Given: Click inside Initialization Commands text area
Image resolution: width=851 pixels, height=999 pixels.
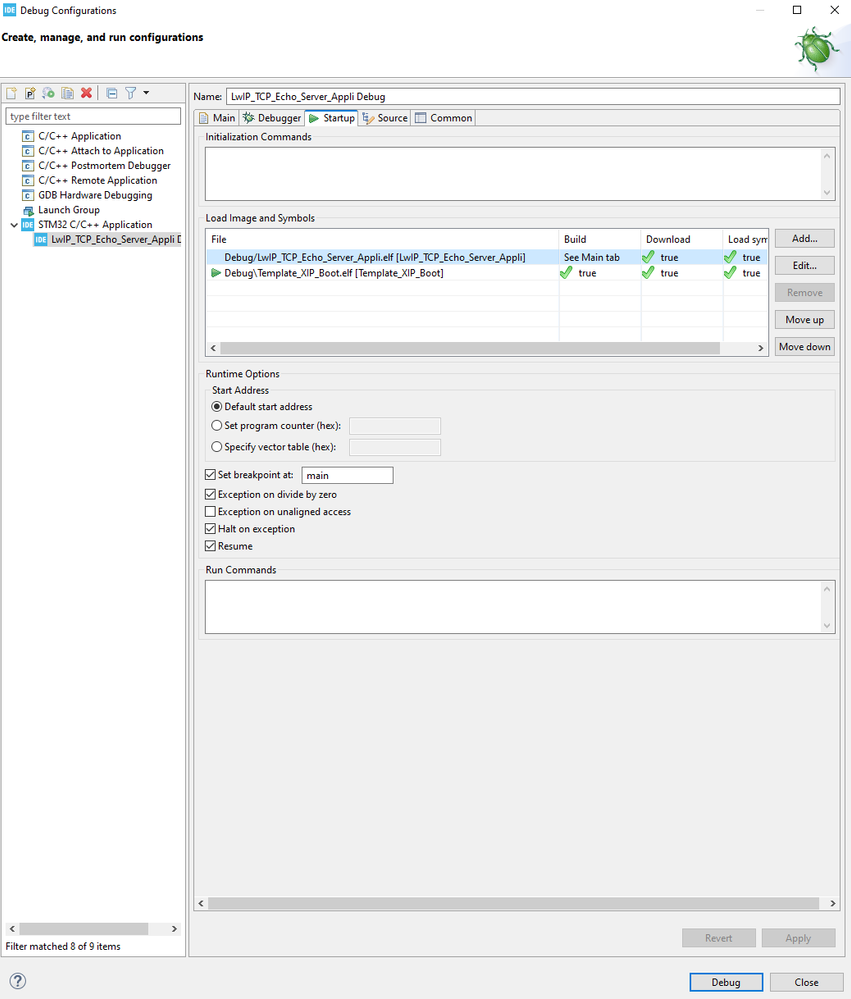Looking at the screenshot, I should pos(513,174).
